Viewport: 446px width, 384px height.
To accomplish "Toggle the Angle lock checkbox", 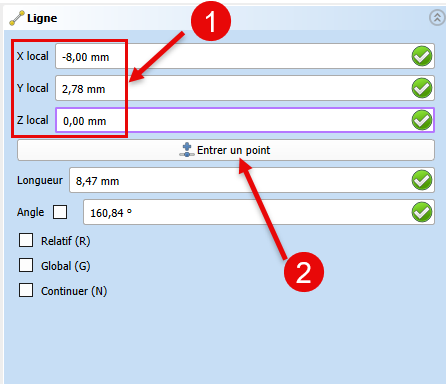I will pyautogui.click(x=60, y=212).
